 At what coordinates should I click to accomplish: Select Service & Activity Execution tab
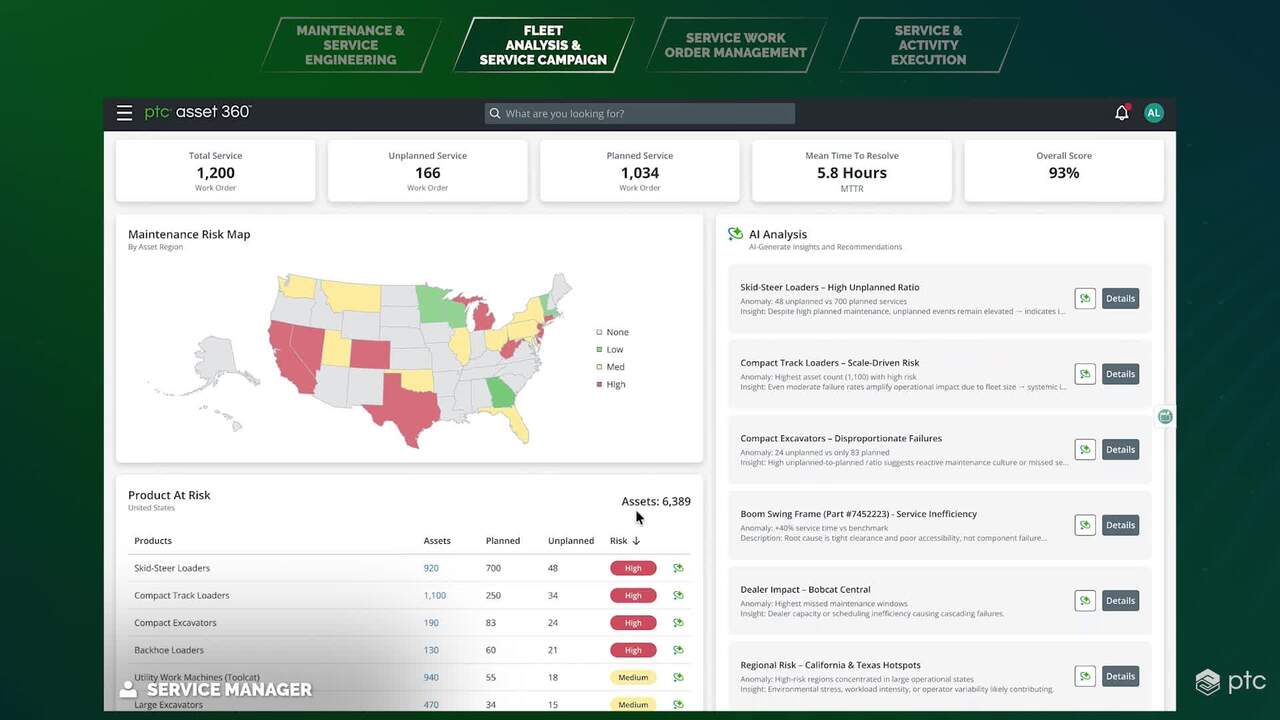pyautogui.click(x=928, y=46)
